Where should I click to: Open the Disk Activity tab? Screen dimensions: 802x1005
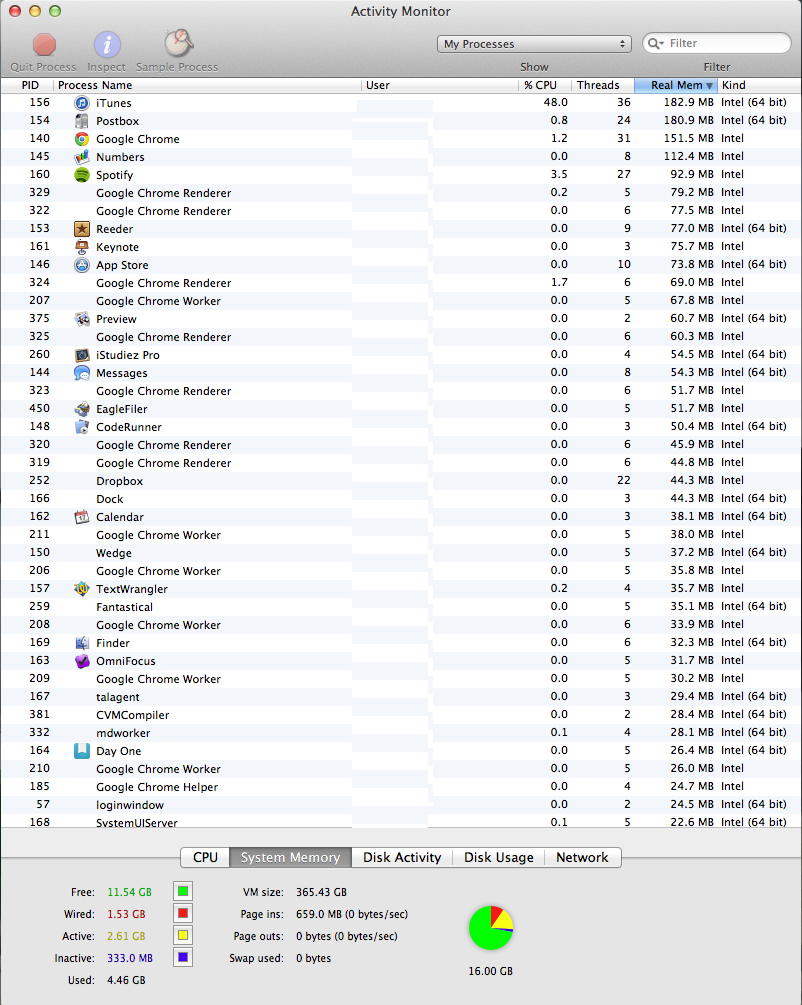402,858
